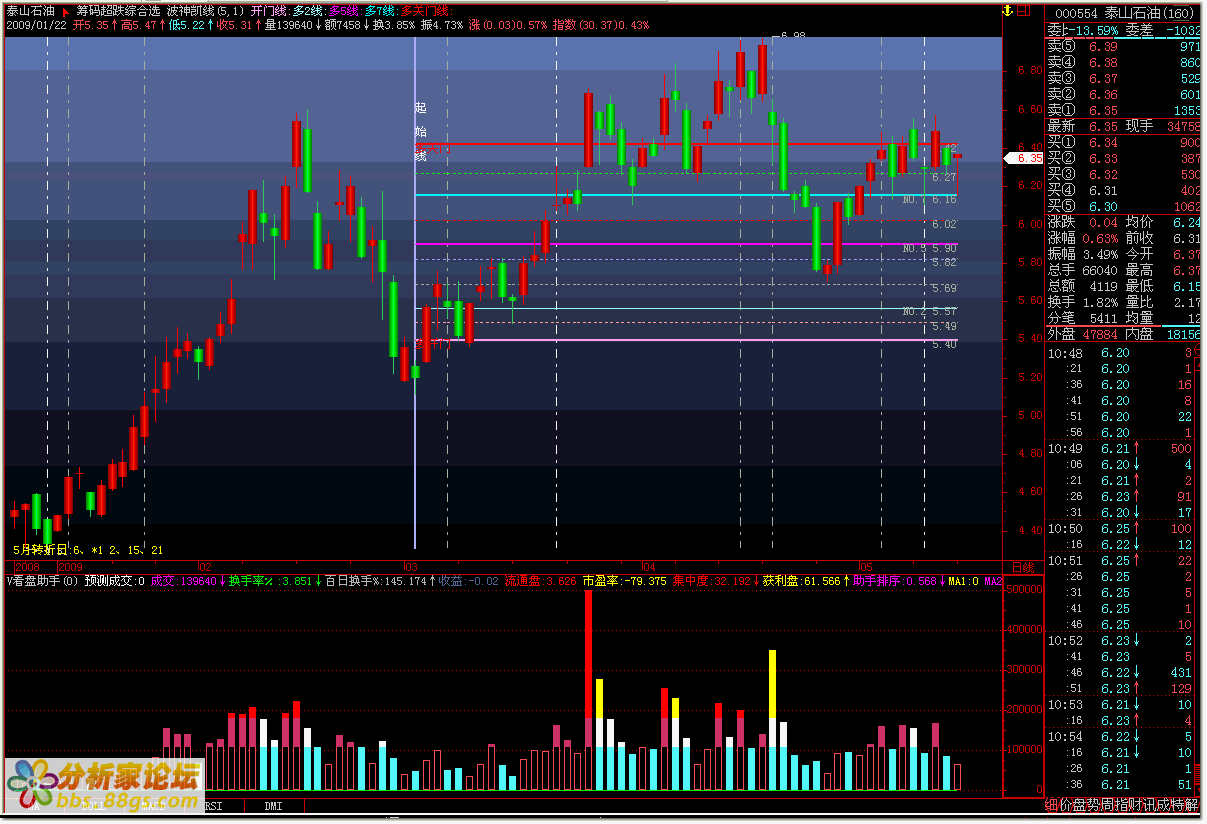The width and height of the screenshot is (1207, 824).
Task: Click the date 2009/01/22 in info bar
Action: click(35, 25)
